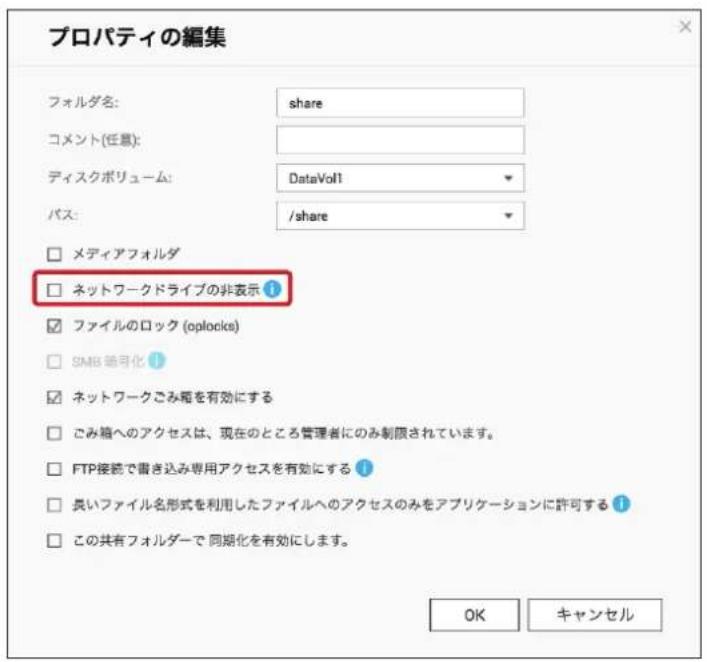
Task: Click info icon beside ネットワークドライブの非表示
Action: point(272,289)
